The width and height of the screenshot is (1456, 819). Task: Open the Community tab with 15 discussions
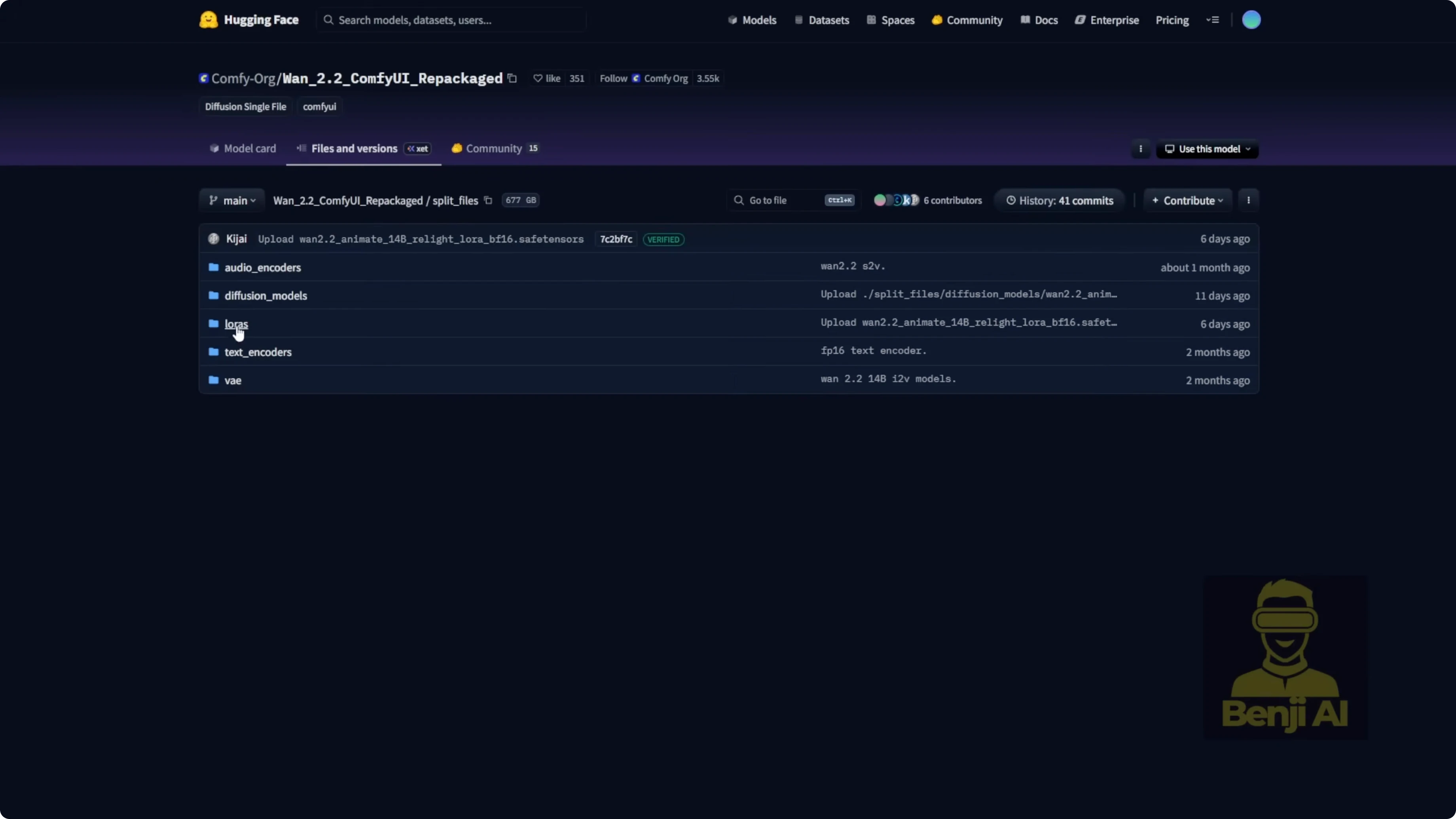494,149
